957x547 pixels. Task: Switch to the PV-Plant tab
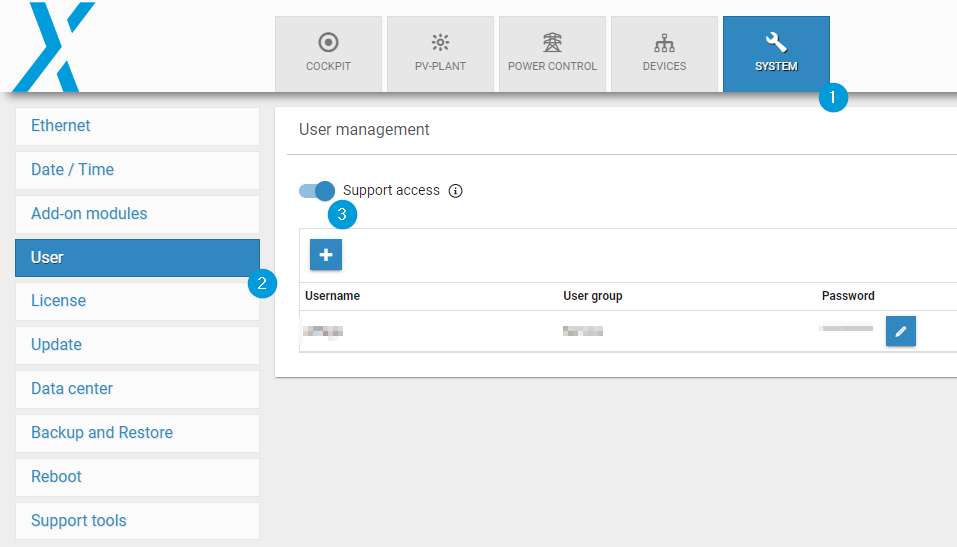coord(440,54)
